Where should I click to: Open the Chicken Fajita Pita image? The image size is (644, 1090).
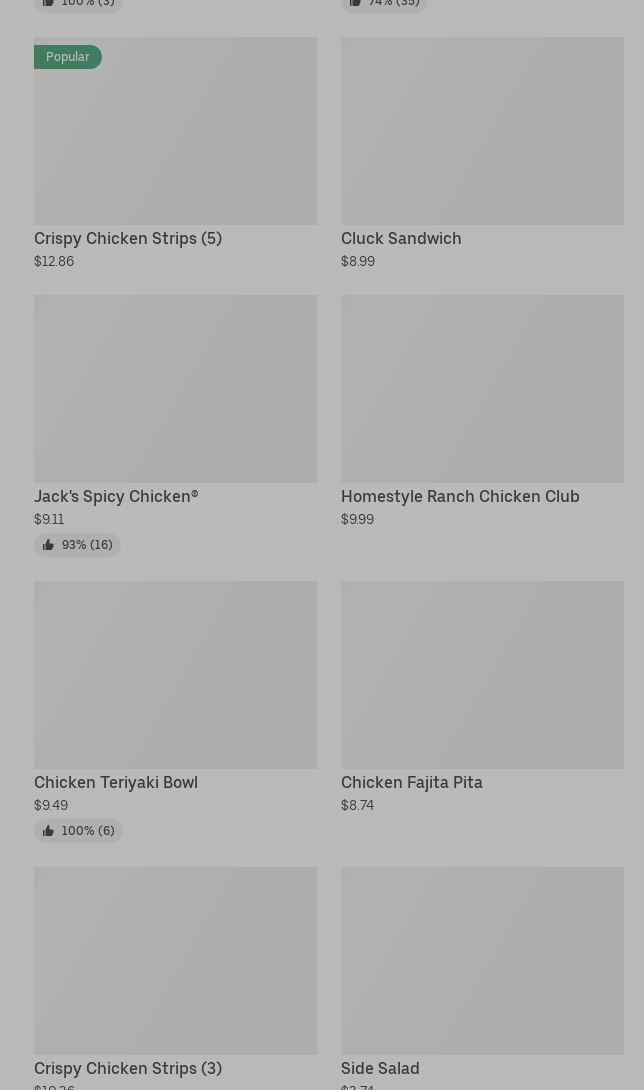click(482, 675)
